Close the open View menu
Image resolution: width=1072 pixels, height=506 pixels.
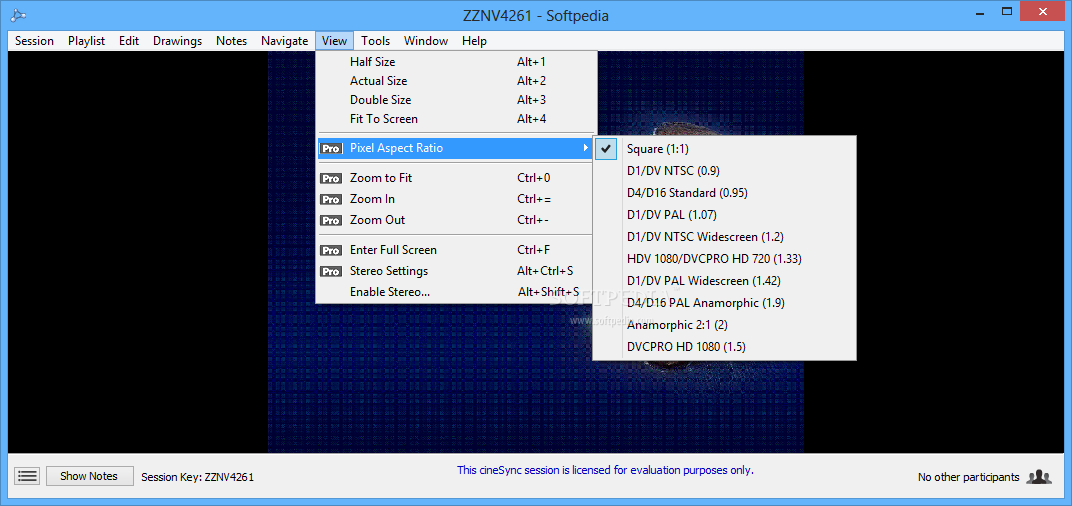(x=334, y=41)
